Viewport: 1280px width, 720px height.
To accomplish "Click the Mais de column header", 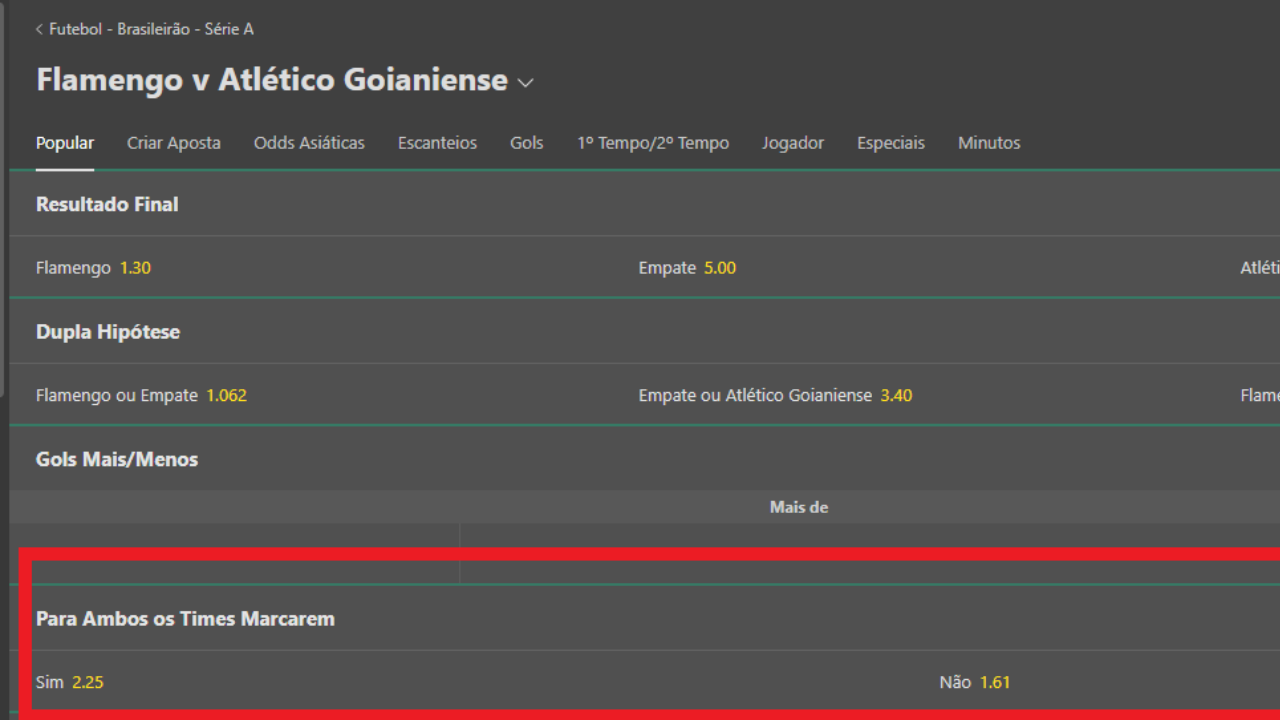I will click(x=799, y=507).
